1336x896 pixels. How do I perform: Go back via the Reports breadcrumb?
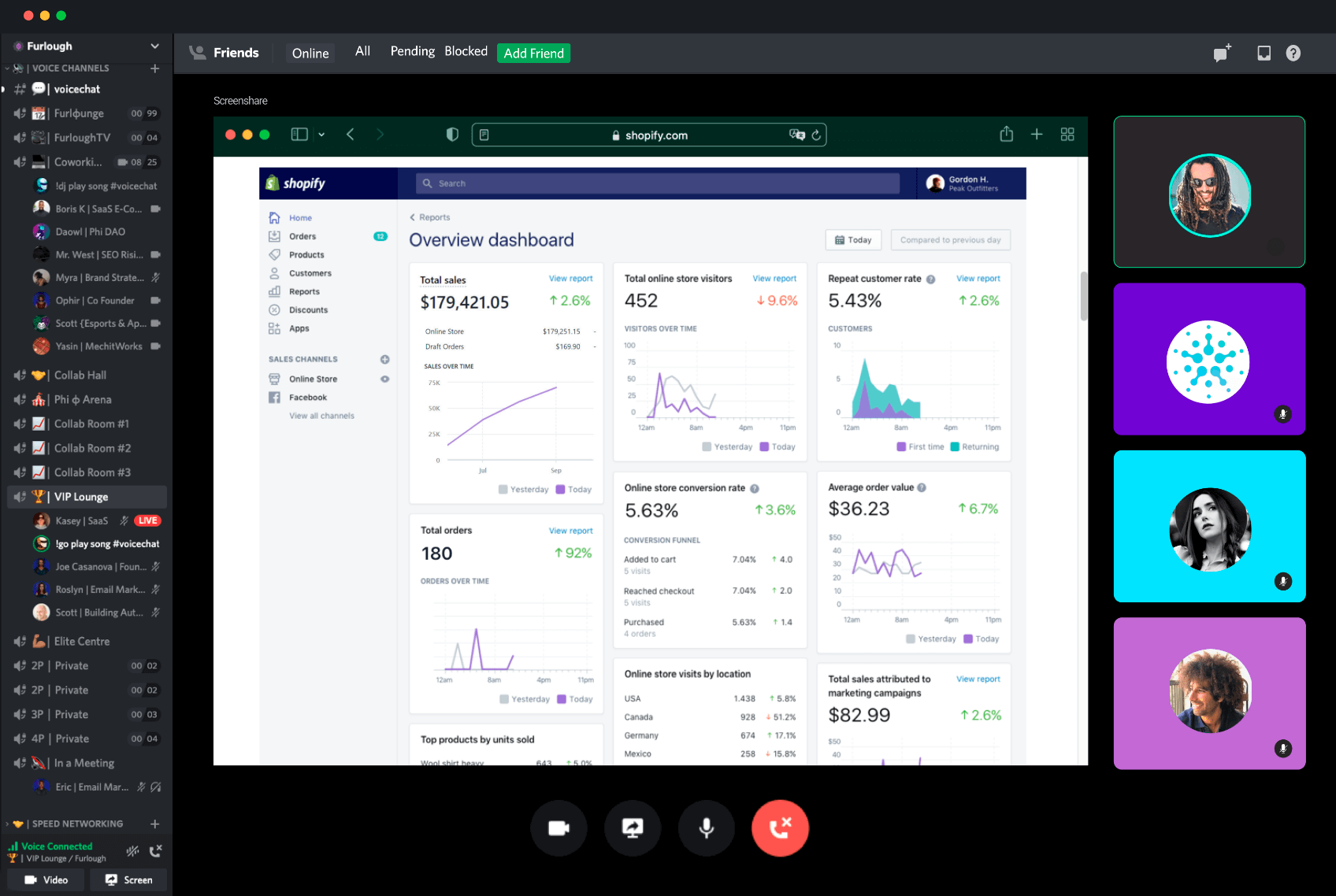[x=430, y=217]
